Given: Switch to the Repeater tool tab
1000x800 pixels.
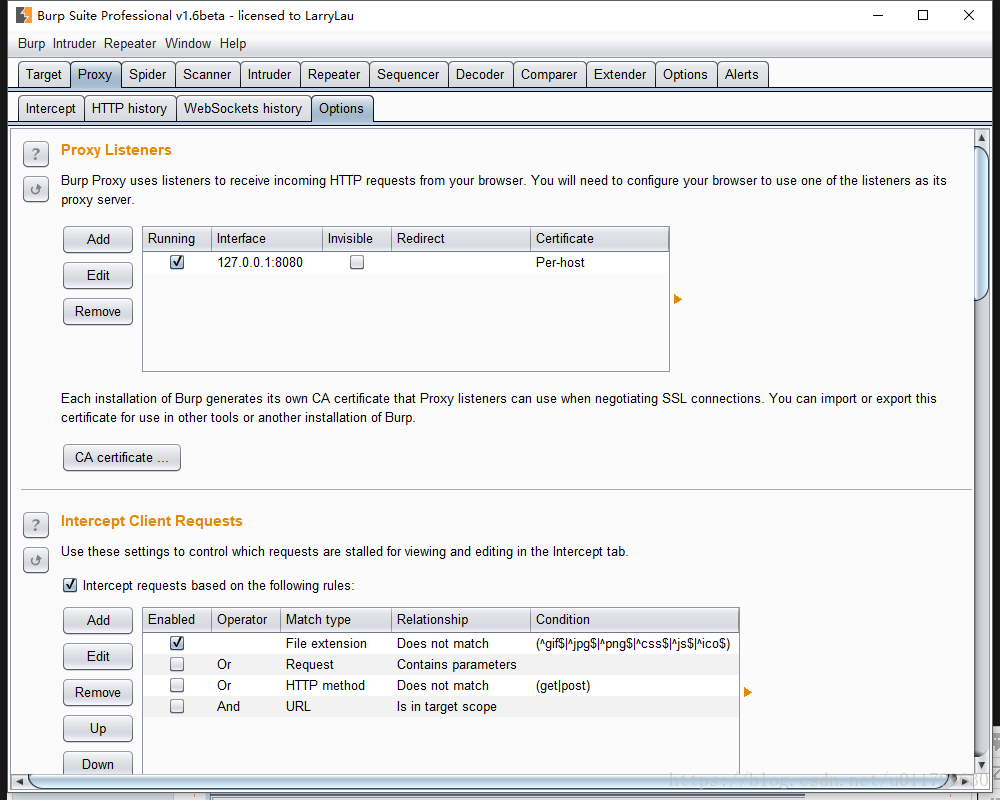Looking at the screenshot, I should 334,75.
